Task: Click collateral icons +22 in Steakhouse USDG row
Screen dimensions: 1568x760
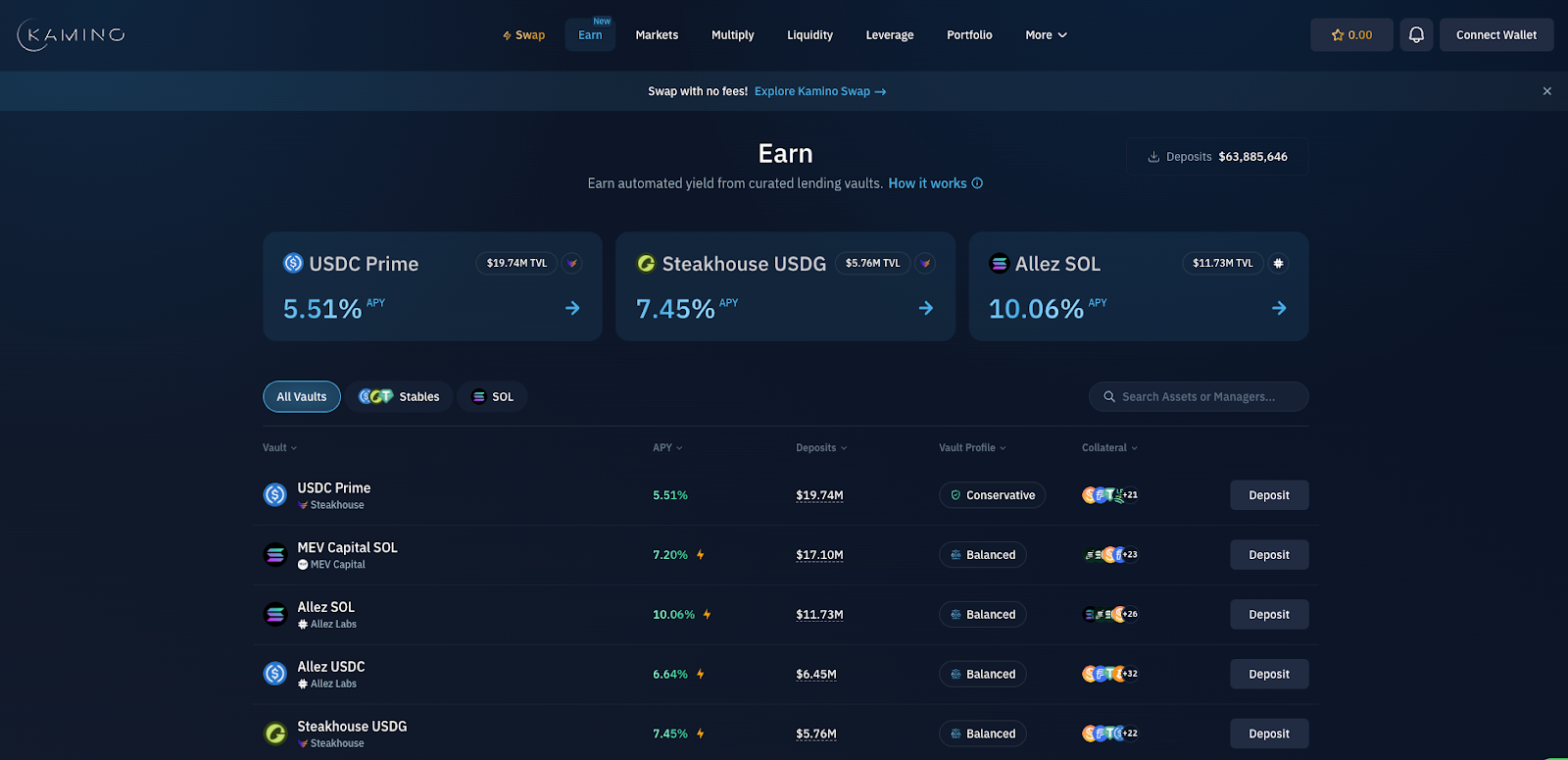Action: [x=1110, y=734]
